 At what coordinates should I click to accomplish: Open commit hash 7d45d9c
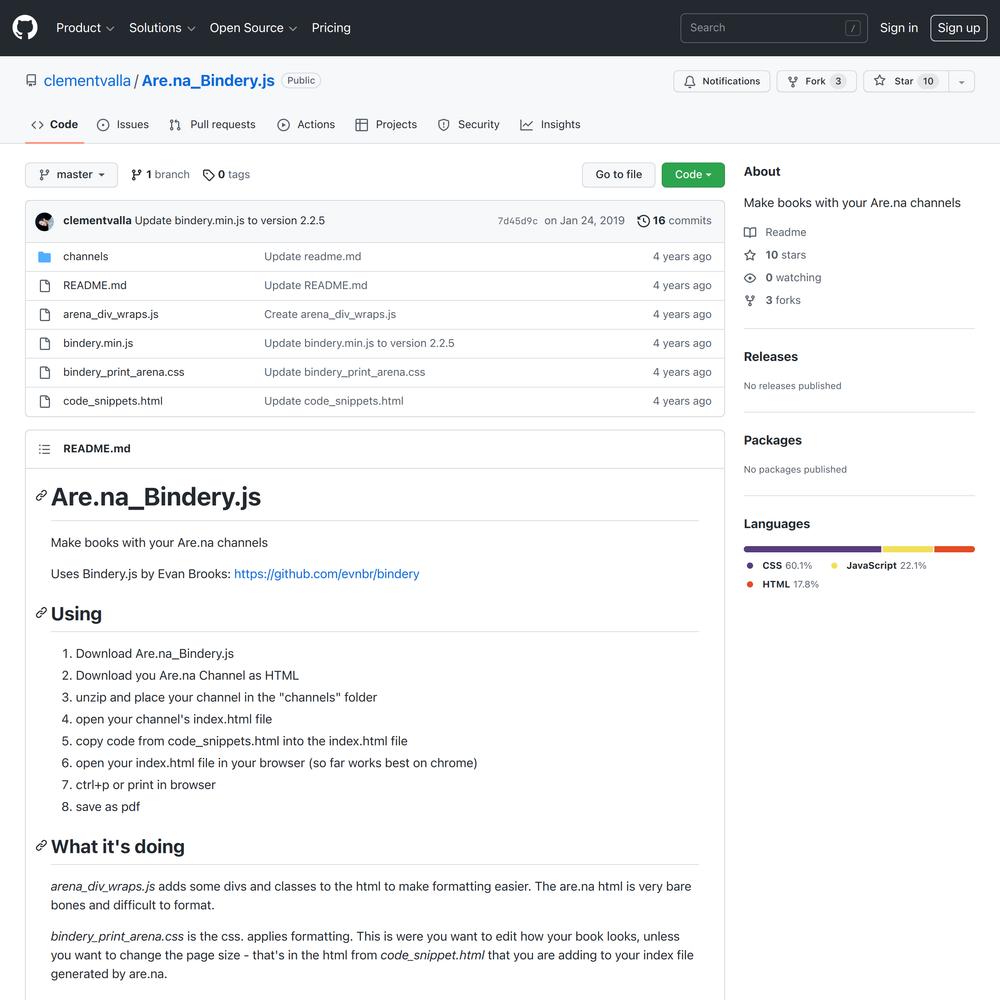pos(517,221)
